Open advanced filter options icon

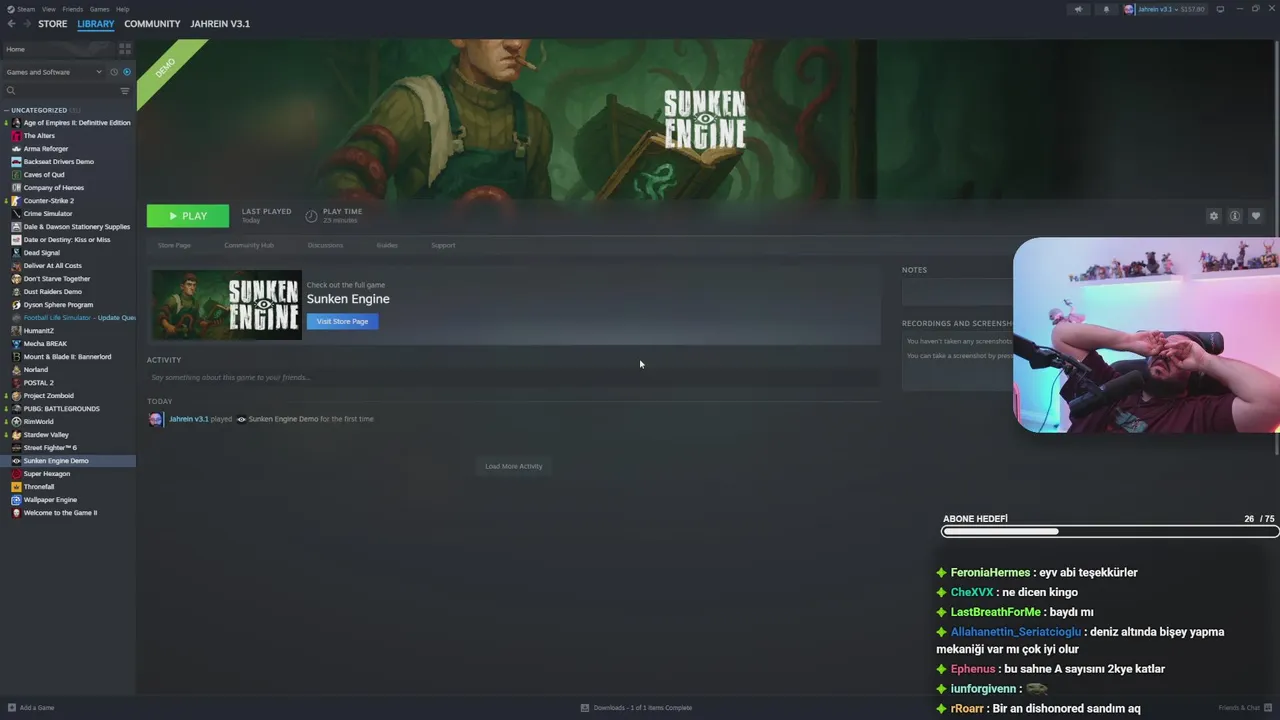tap(125, 91)
